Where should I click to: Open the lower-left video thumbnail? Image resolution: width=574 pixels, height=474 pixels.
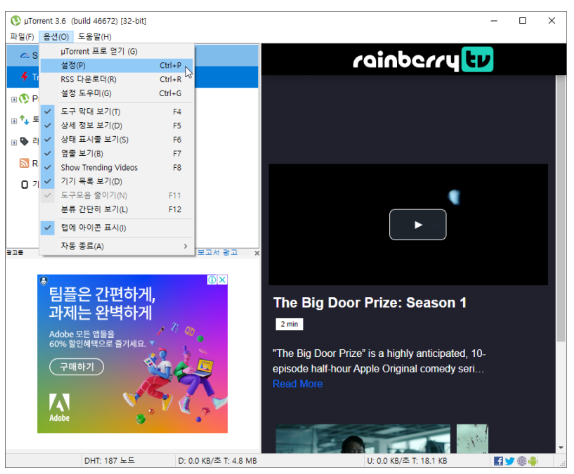click(363, 438)
